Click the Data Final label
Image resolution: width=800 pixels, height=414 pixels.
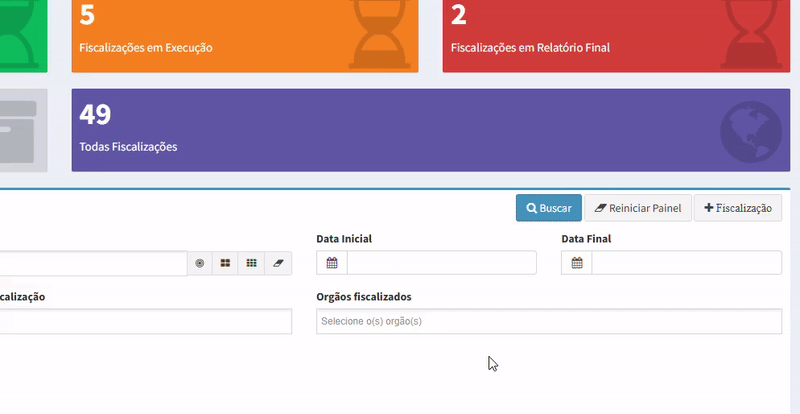point(586,238)
